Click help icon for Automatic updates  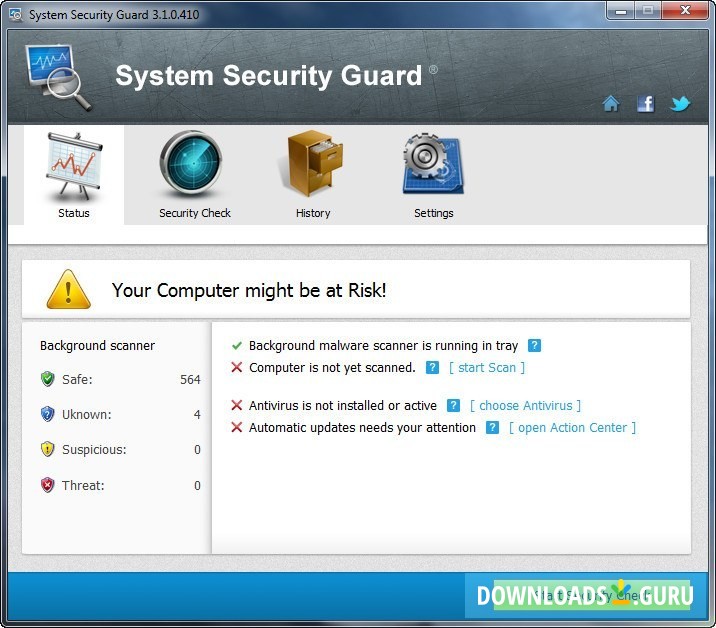pyautogui.click(x=492, y=427)
